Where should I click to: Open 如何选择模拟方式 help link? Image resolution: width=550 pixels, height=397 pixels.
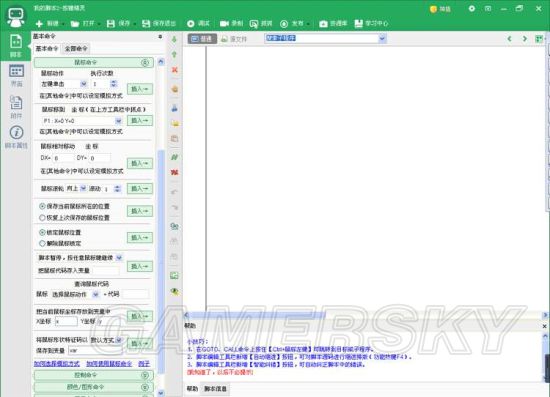click(x=57, y=364)
